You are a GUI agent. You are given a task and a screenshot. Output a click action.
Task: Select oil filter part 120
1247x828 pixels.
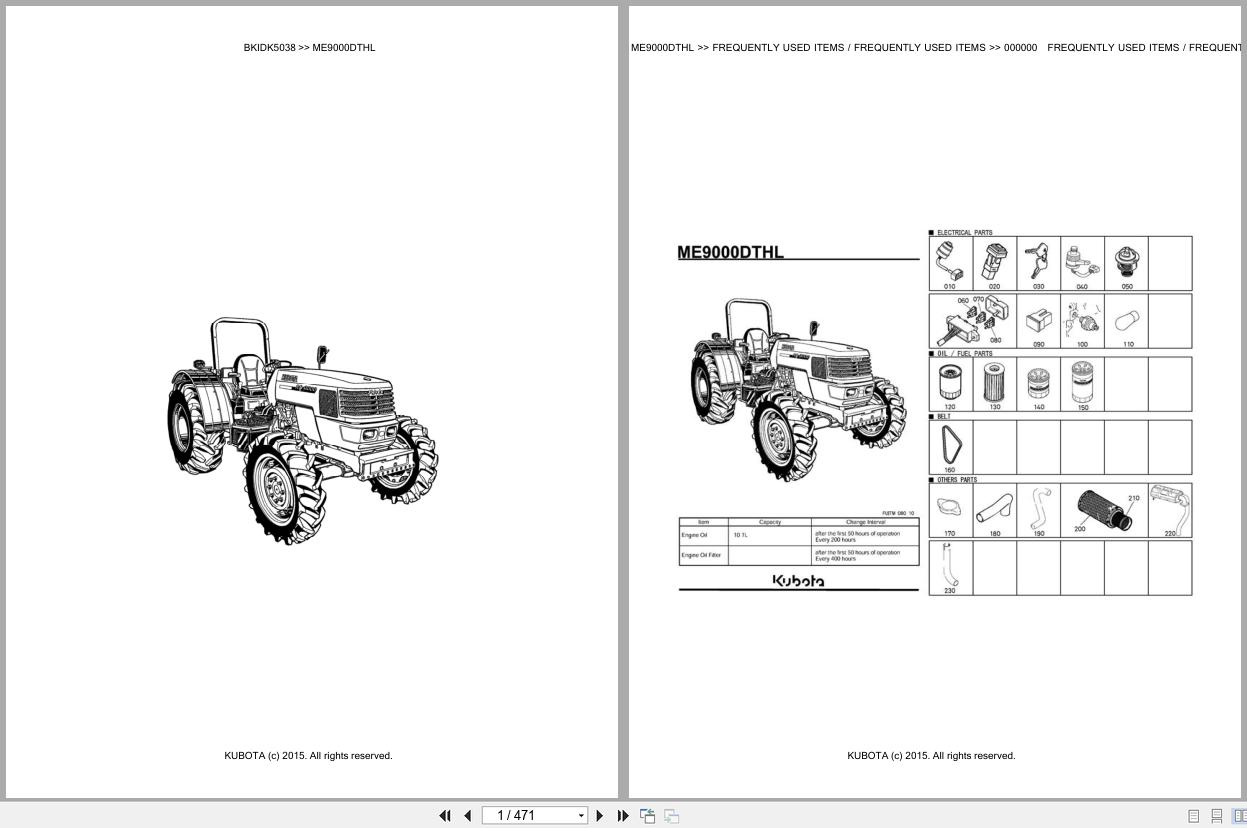(950, 384)
